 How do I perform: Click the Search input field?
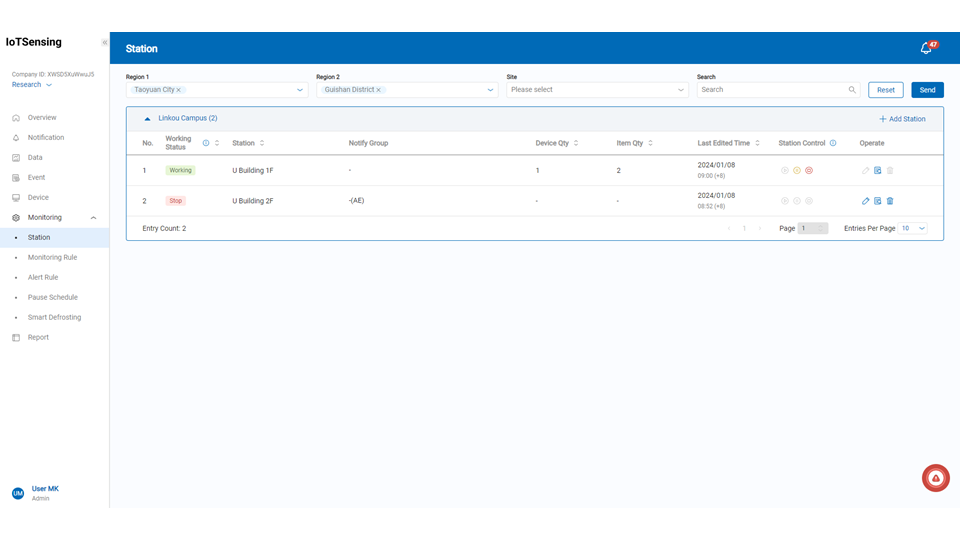coord(772,90)
